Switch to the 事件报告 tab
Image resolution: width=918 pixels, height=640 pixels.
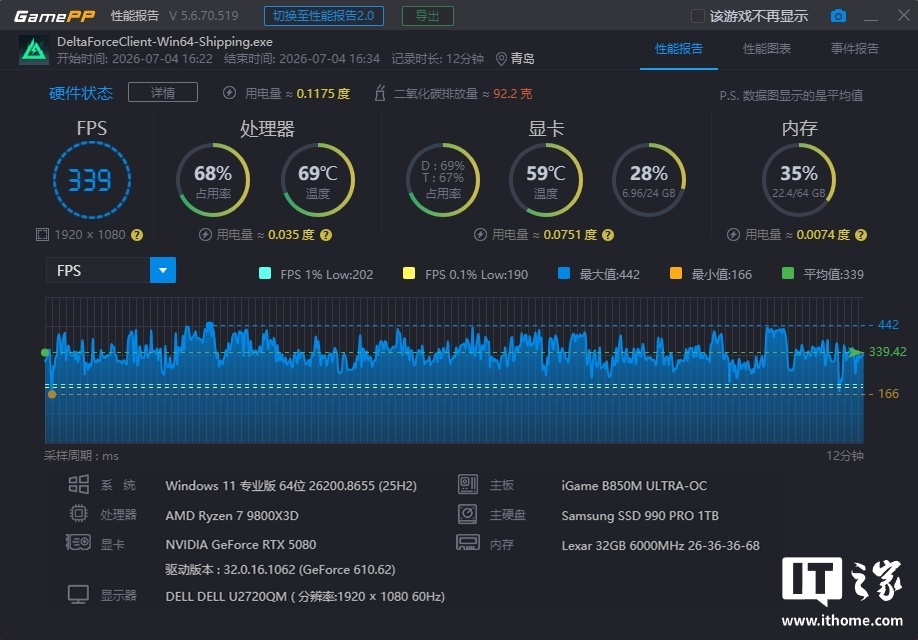[855, 49]
